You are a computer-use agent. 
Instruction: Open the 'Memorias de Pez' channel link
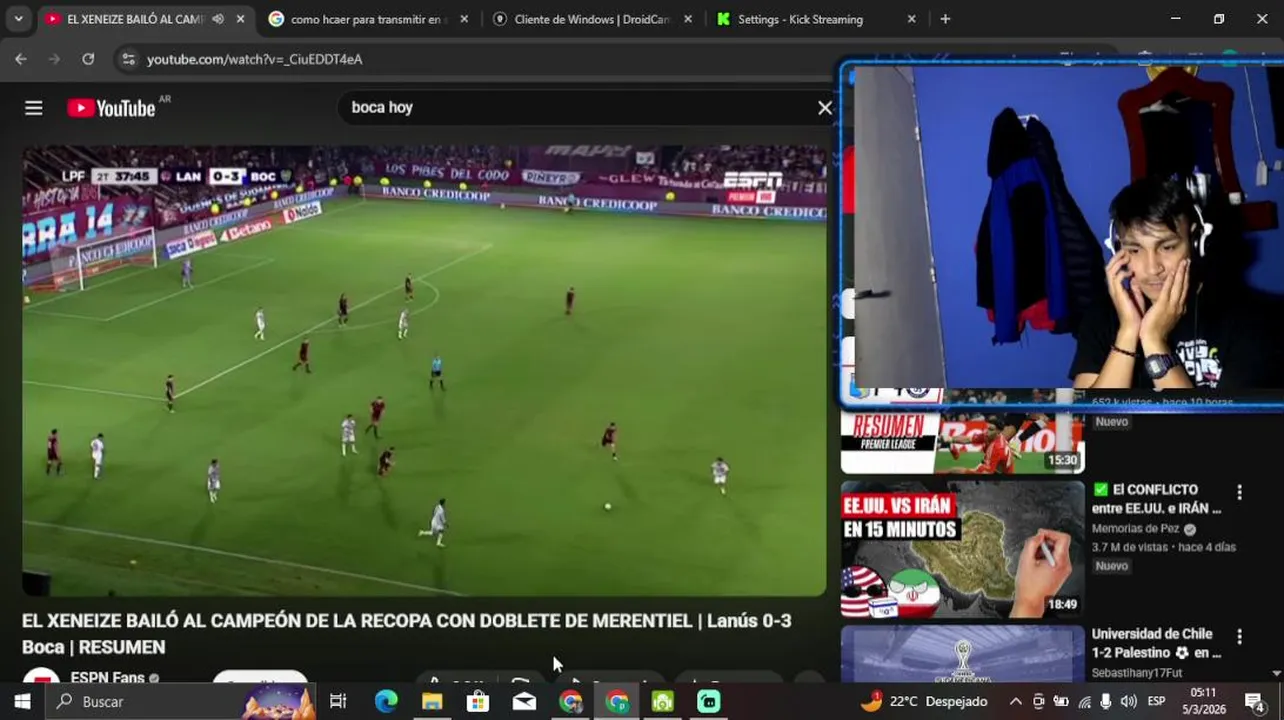pyautogui.click(x=1135, y=528)
